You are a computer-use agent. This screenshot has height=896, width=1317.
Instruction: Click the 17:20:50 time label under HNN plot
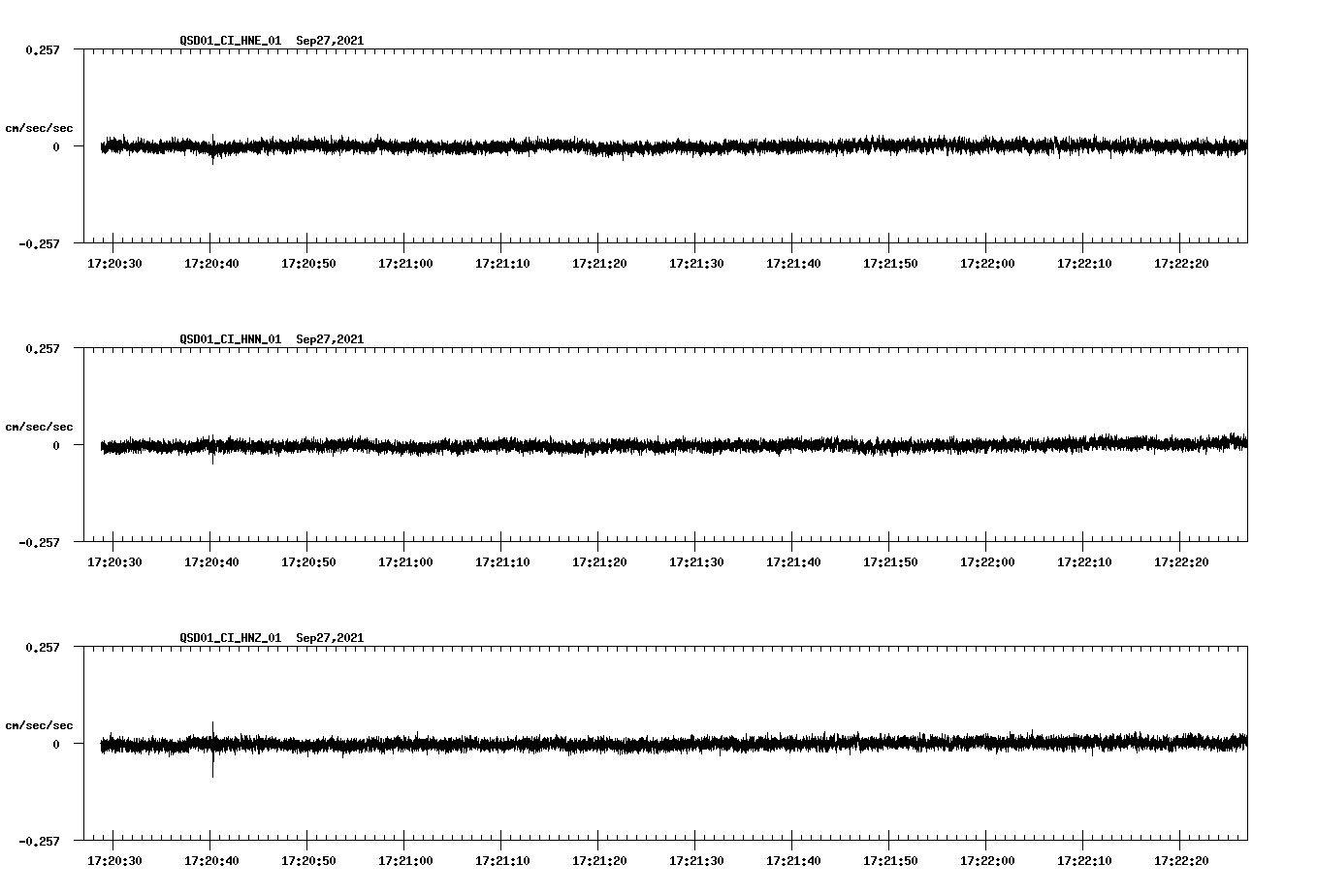pos(308,562)
